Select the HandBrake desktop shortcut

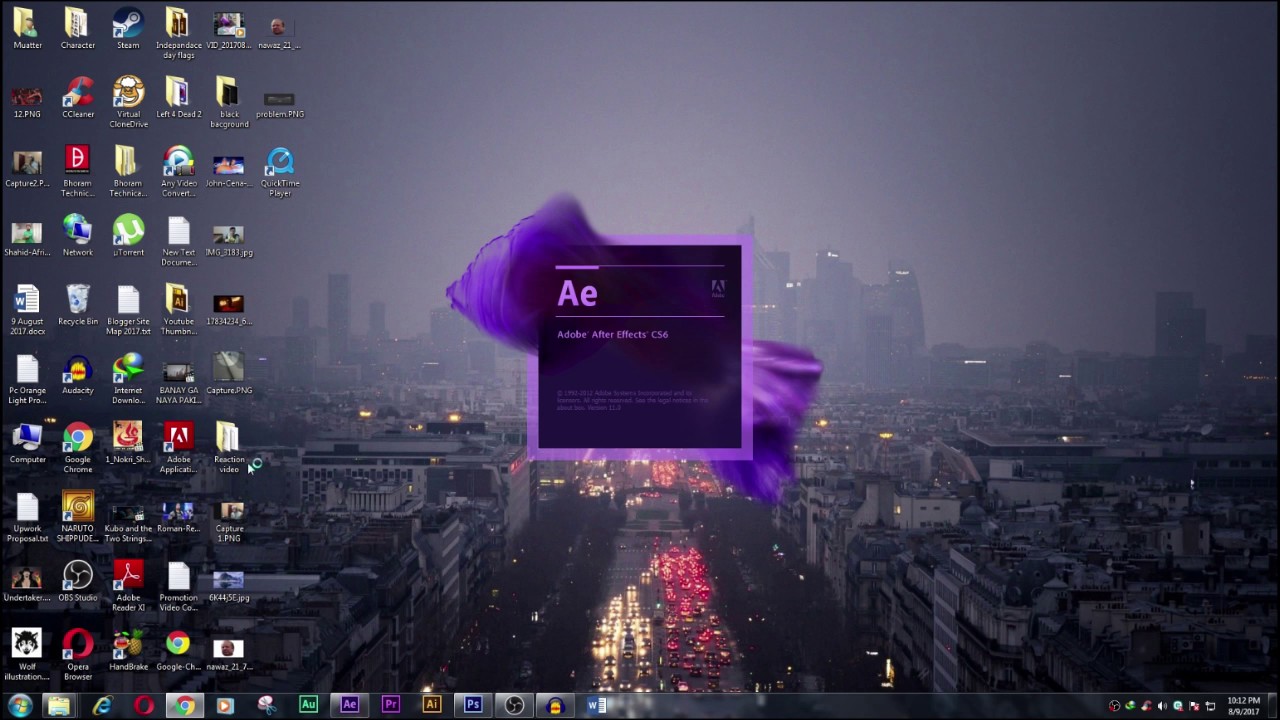(128, 650)
